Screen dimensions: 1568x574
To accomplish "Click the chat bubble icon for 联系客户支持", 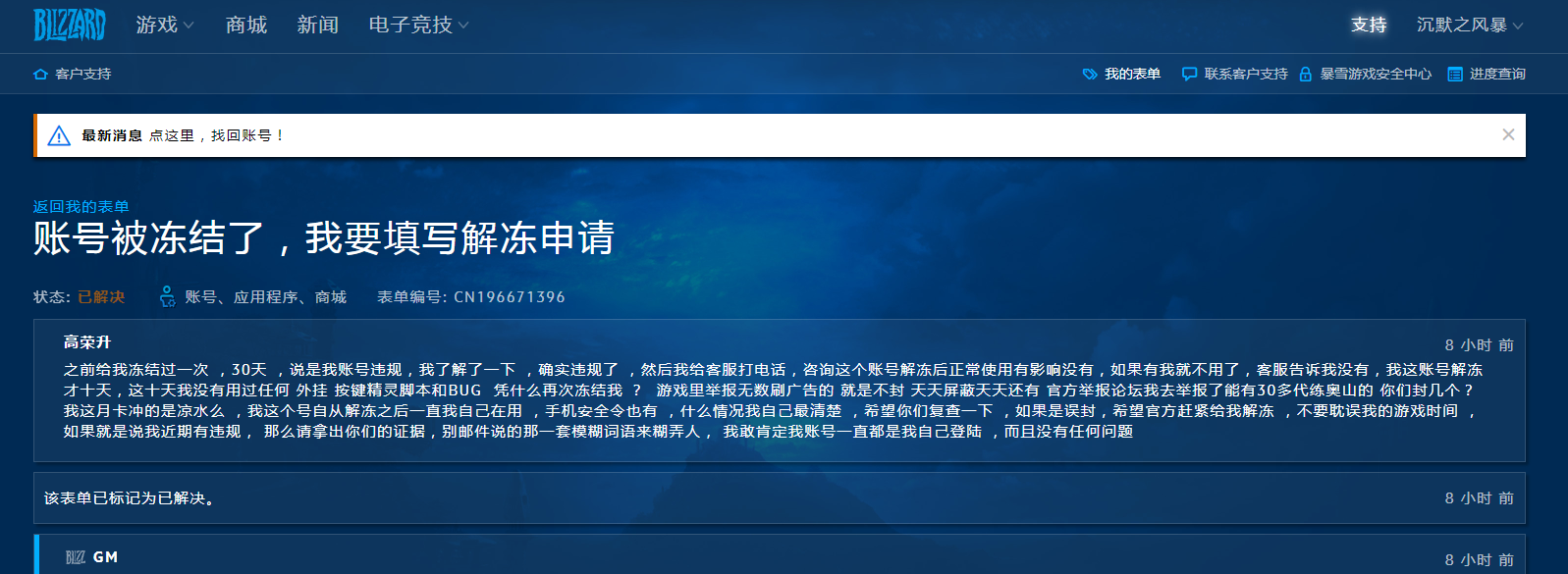I will (1189, 75).
